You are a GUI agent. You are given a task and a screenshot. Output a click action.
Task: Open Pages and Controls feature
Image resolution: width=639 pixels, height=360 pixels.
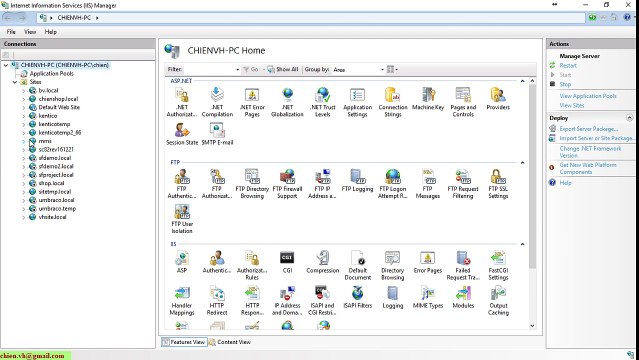463,103
